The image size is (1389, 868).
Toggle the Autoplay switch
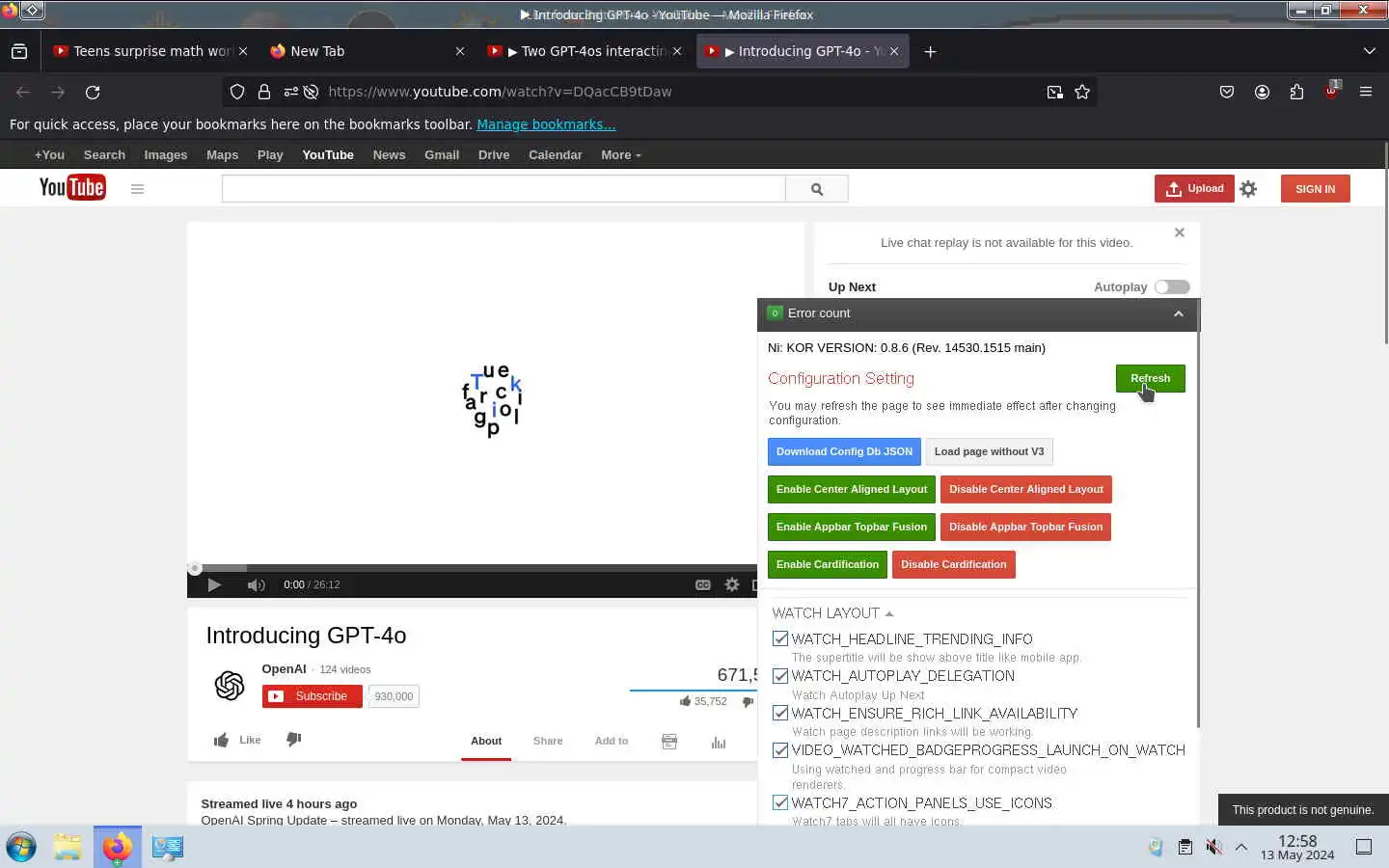coord(1172,286)
